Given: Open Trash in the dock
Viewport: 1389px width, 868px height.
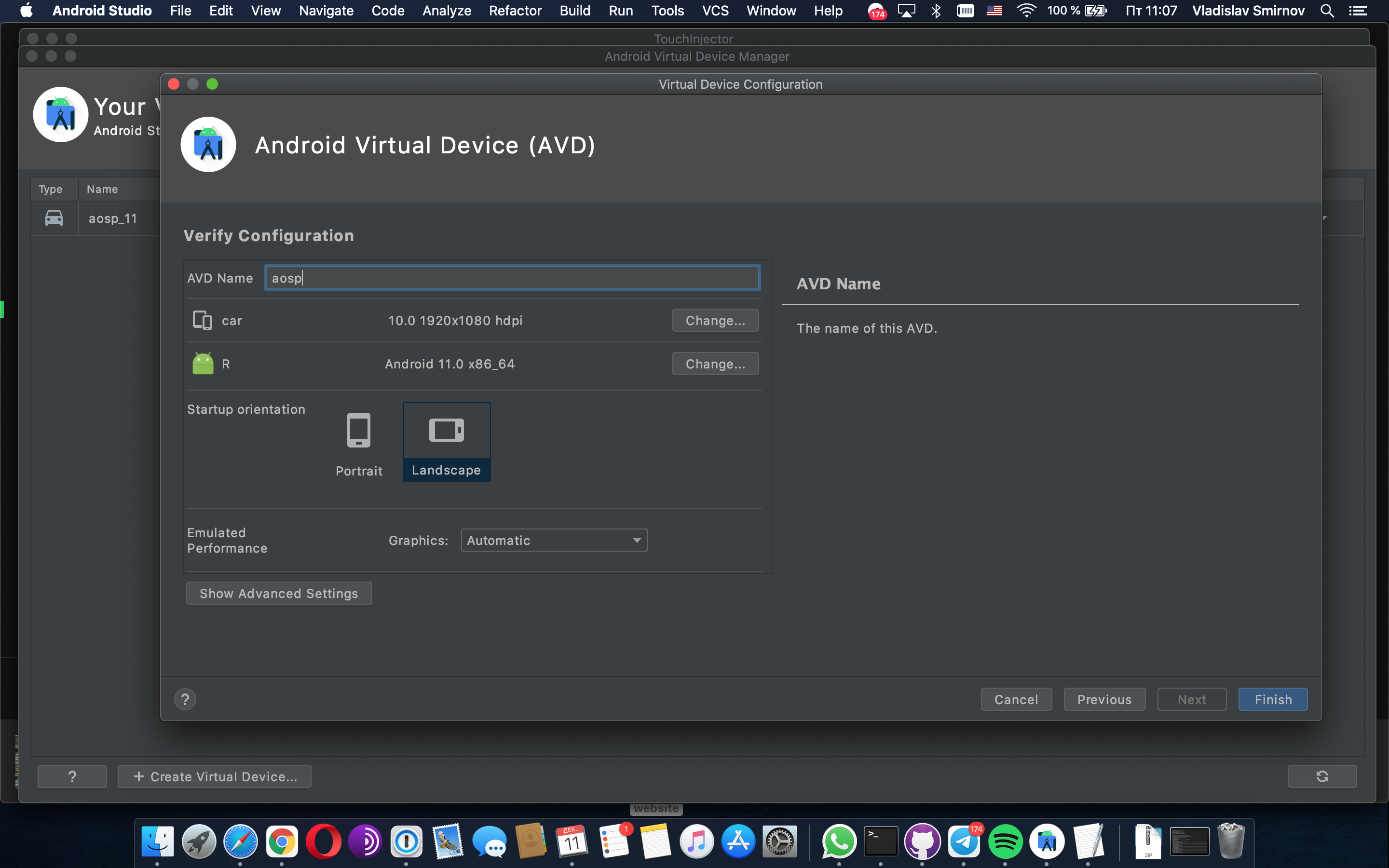Looking at the screenshot, I should coord(1231,841).
